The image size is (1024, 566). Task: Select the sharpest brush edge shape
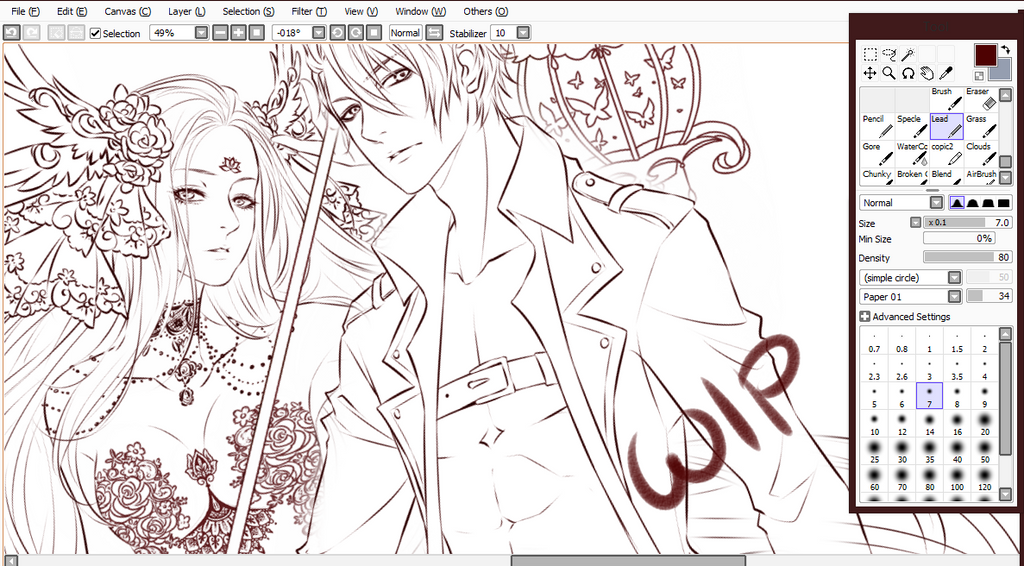(957, 203)
